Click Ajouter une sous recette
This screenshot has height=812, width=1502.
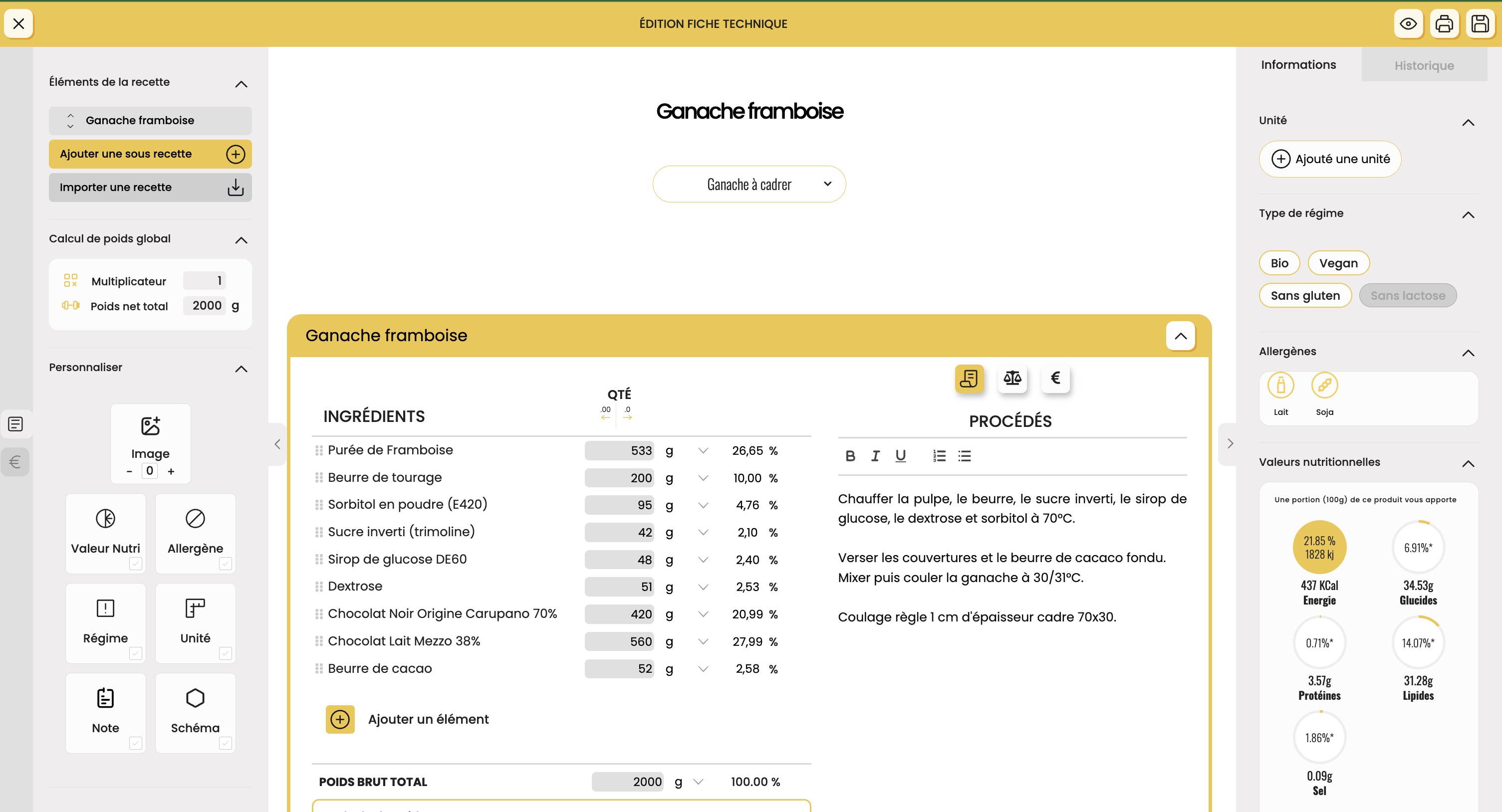150,154
